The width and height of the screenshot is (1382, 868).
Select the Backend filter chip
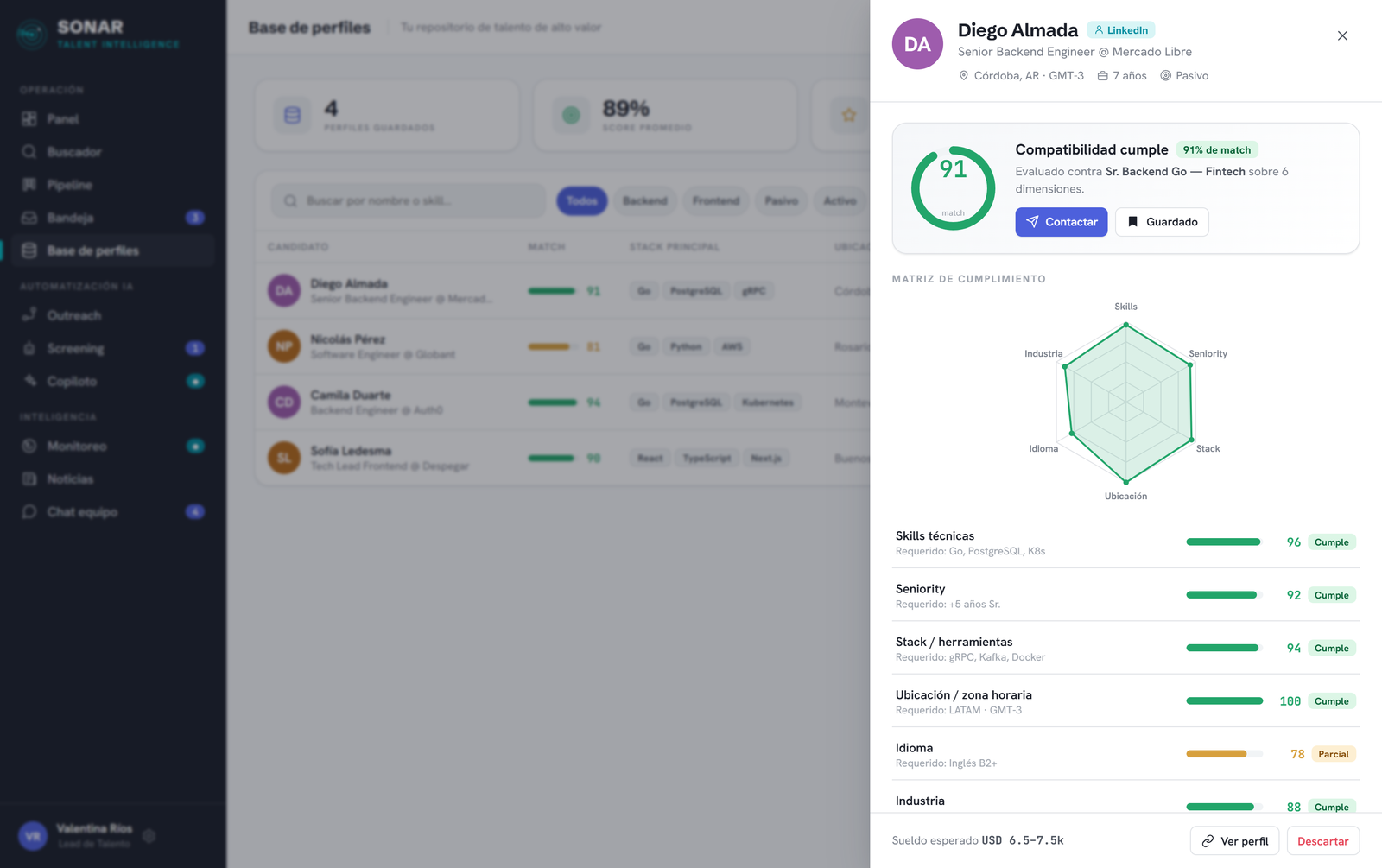(x=645, y=200)
